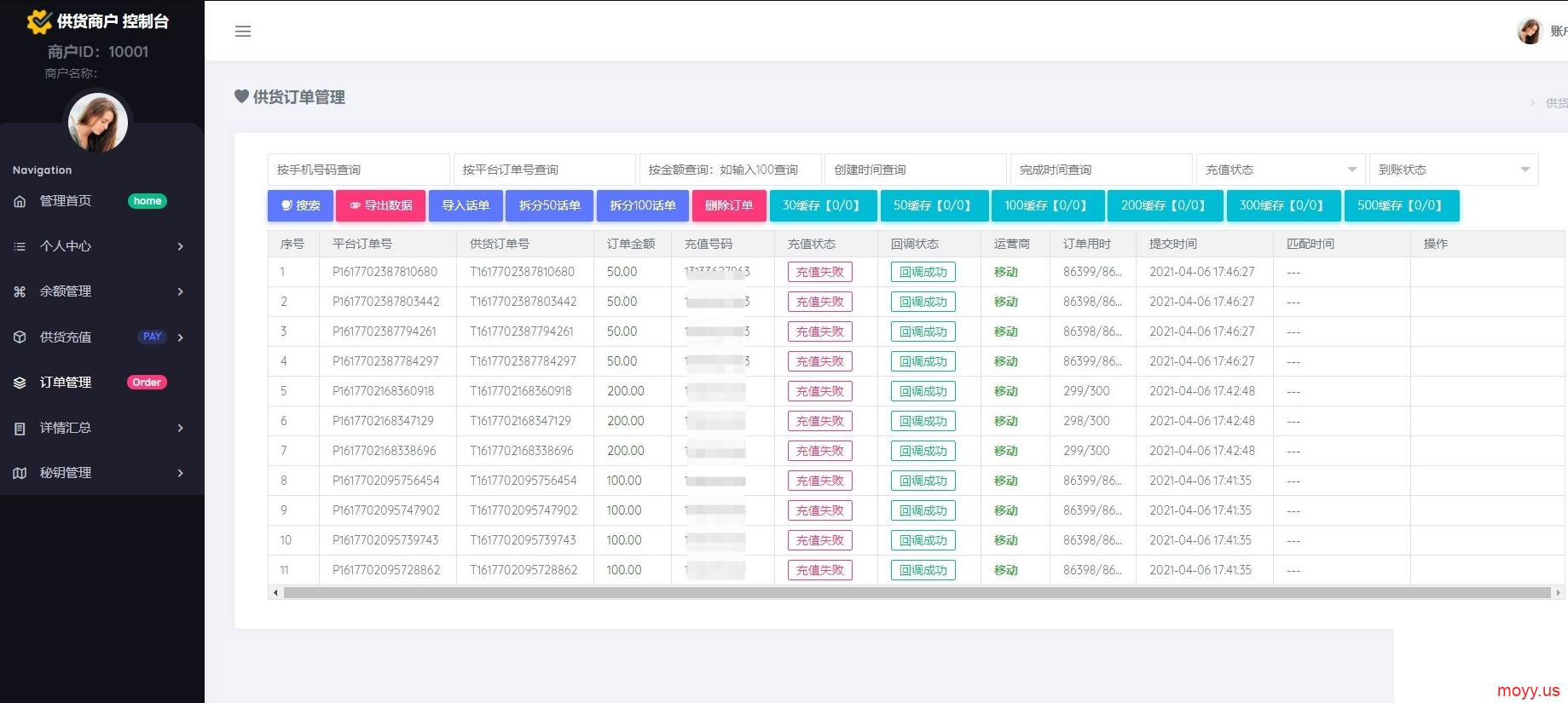The width and height of the screenshot is (1568, 703).
Task: Click the document icon beside 详情汇总
Action: coord(20,428)
